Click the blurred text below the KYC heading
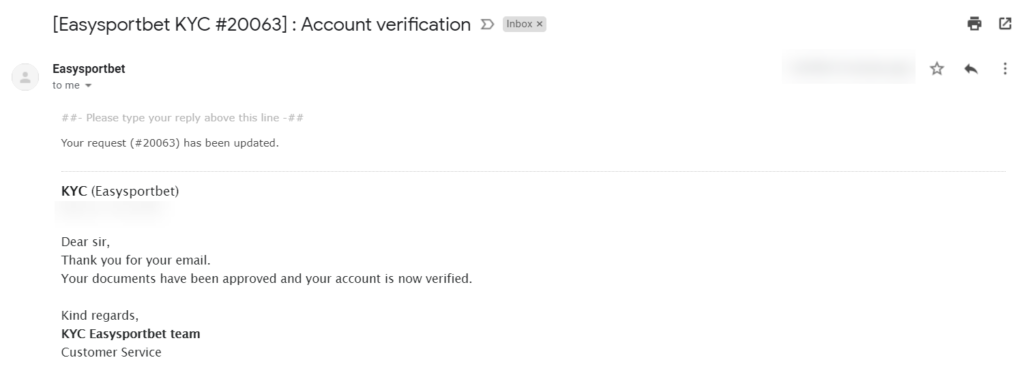The width and height of the screenshot is (1024, 392). click(x=111, y=209)
